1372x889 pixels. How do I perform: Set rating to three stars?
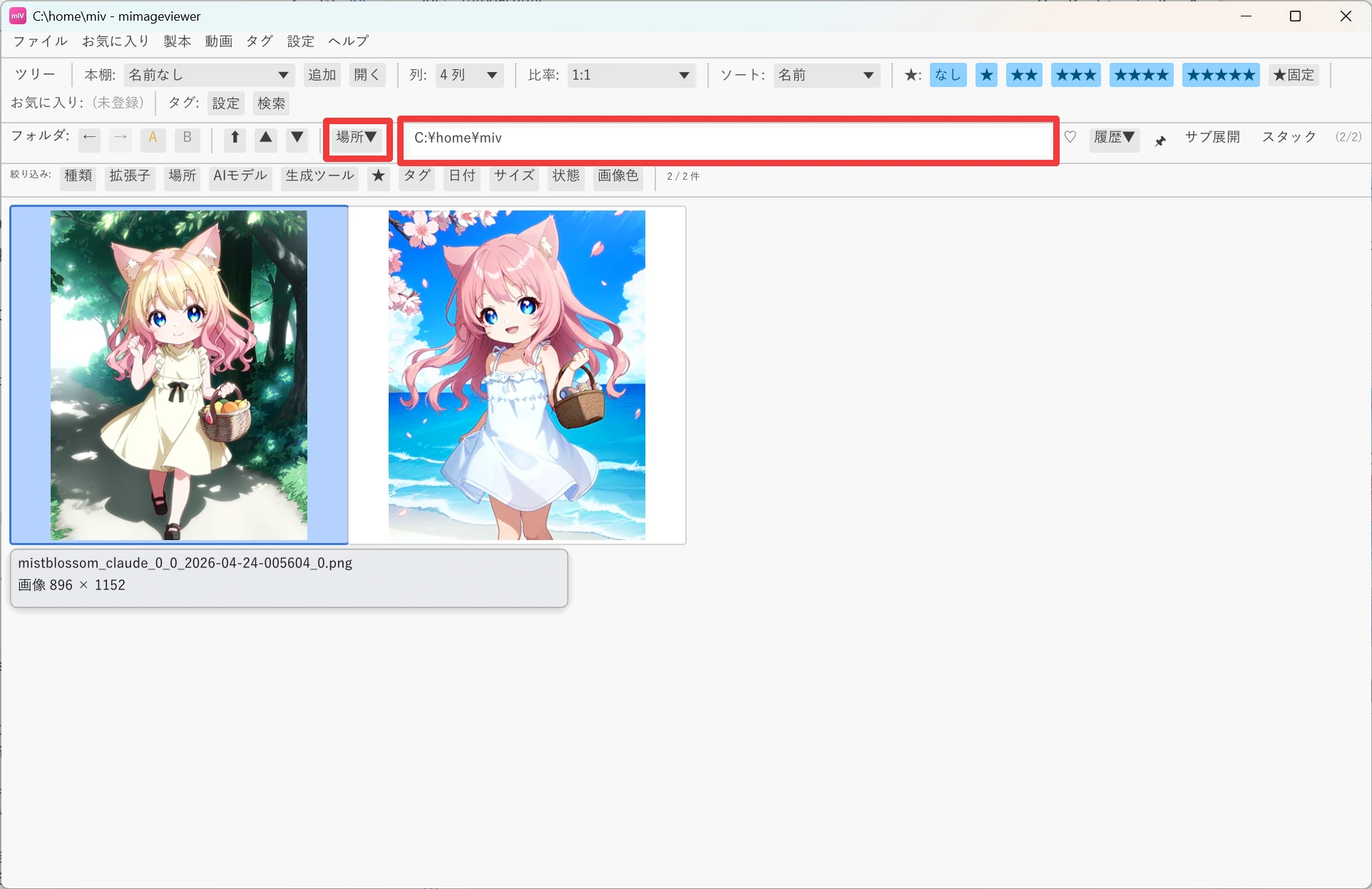click(1076, 75)
